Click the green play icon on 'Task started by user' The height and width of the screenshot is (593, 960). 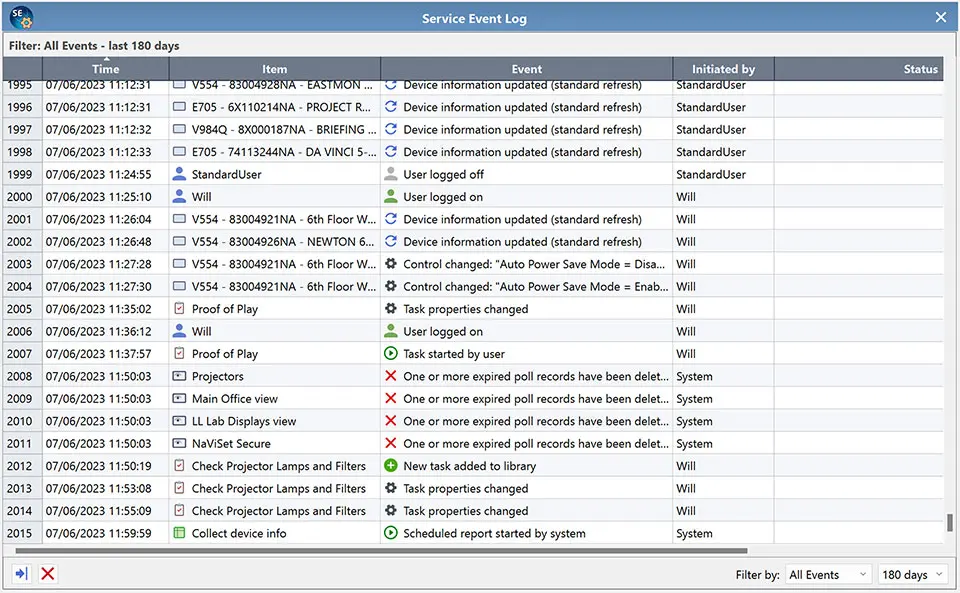(391, 353)
